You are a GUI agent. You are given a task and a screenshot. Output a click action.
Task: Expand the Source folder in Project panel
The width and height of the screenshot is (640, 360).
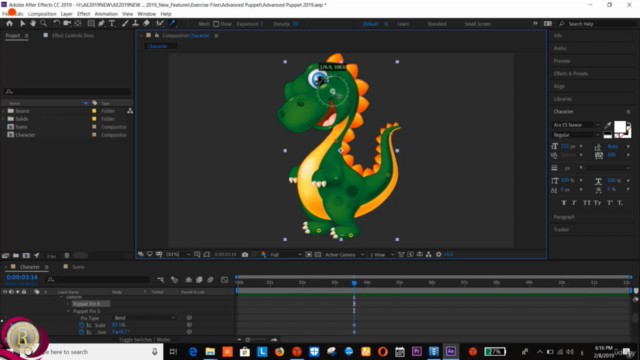[x=4, y=111]
